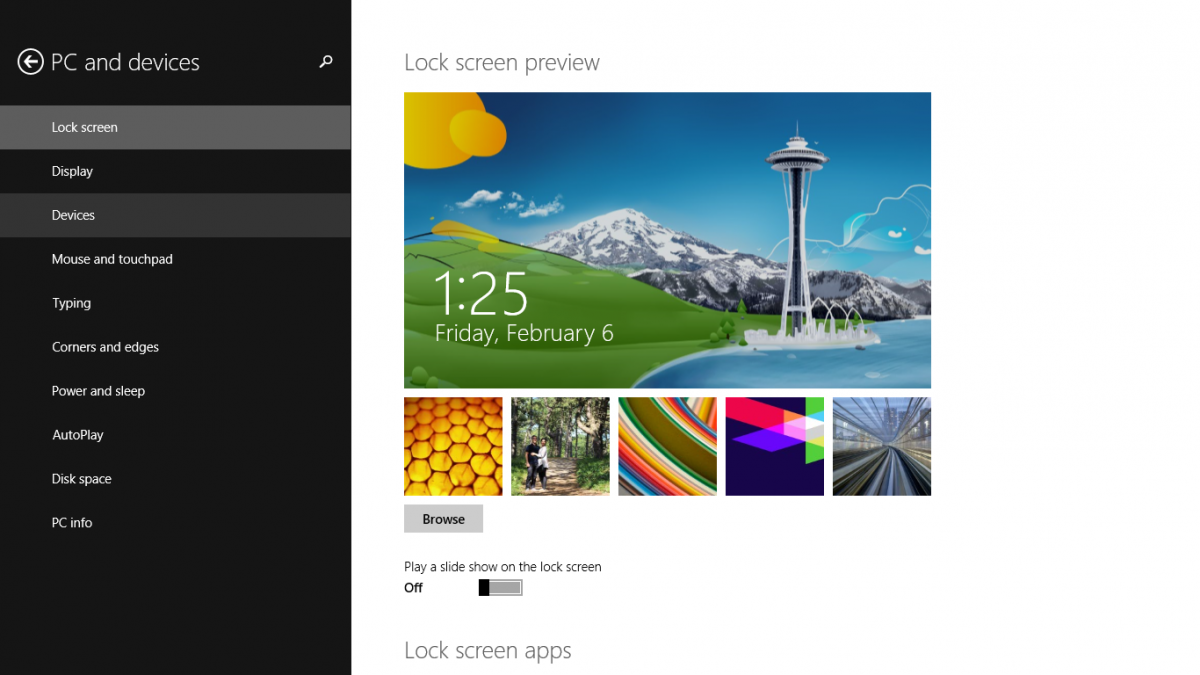Choose the colorful curved stripes thumbnail
This screenshot has height=675, width=1200.
[667, 446]
